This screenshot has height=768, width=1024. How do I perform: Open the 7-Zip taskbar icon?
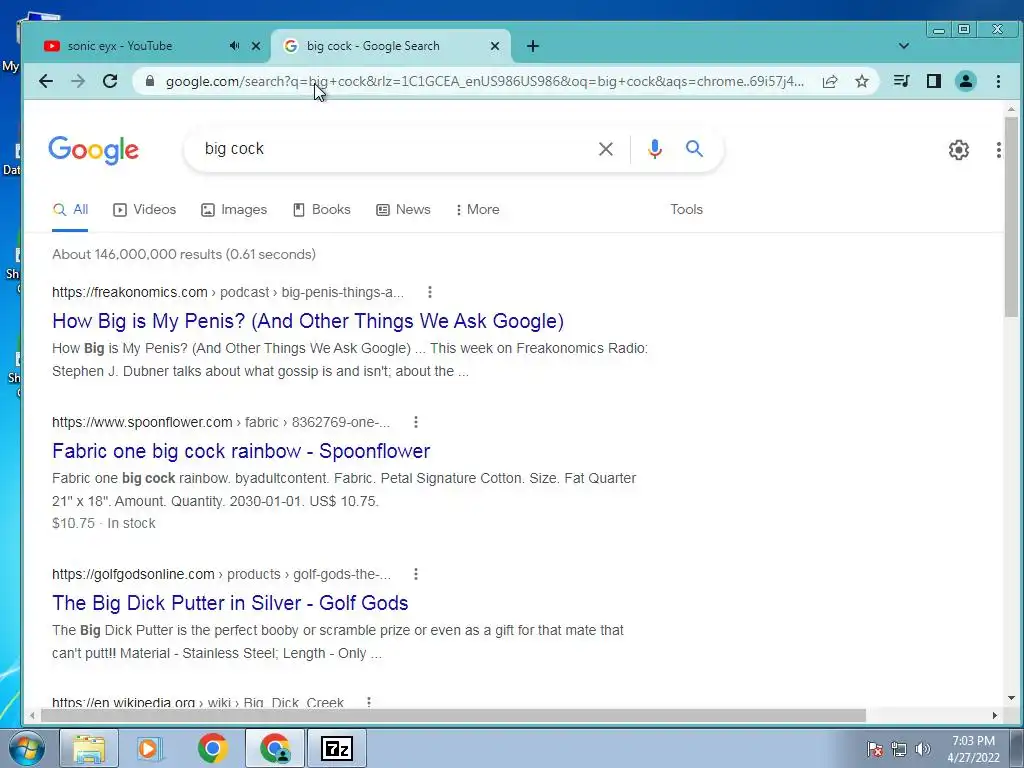click(x=337, y=748)
